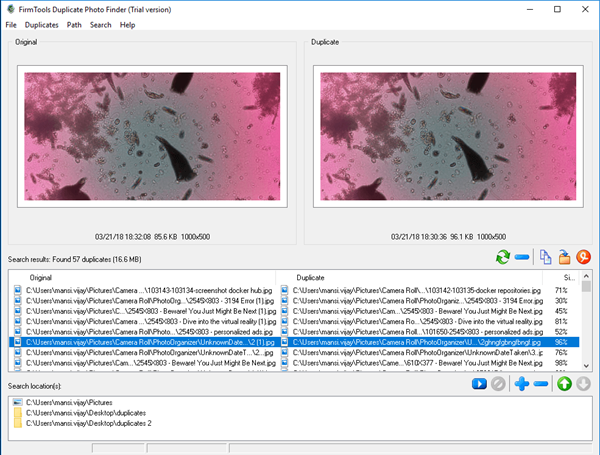600x455 pixels.
Task: Select C:\Users\mansi.vijay\Pictures search location
Action: point(69,403)
